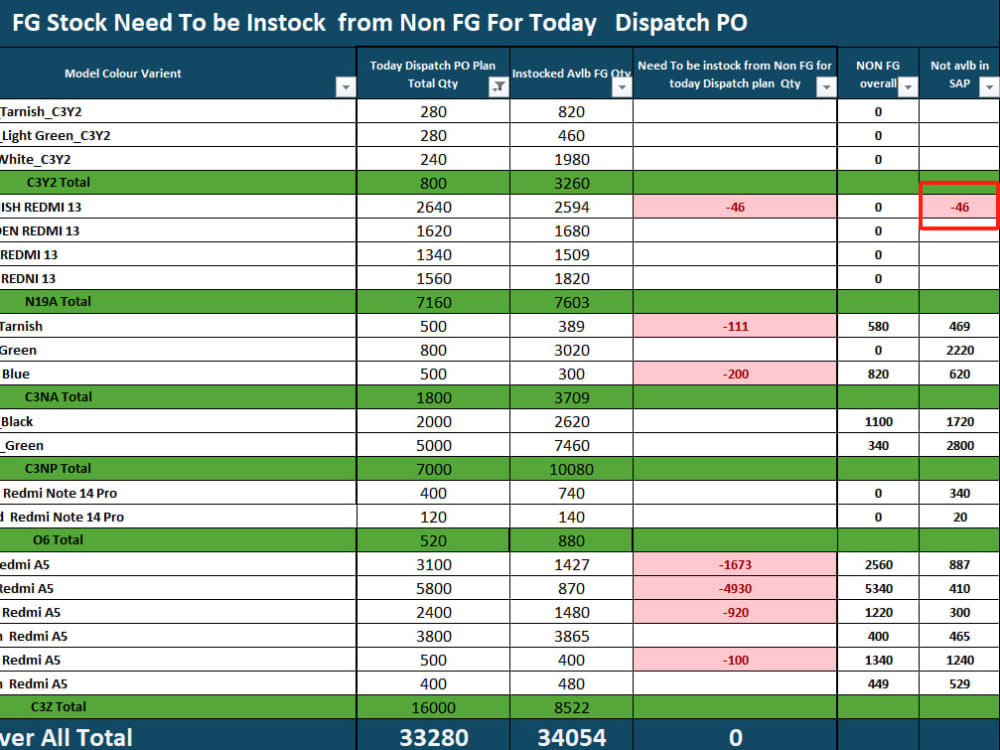Click the C3Y2 Total instocked value 3260
This screenshot has height=750, width=1000.
pyautogui.click(x=571, y=183)
